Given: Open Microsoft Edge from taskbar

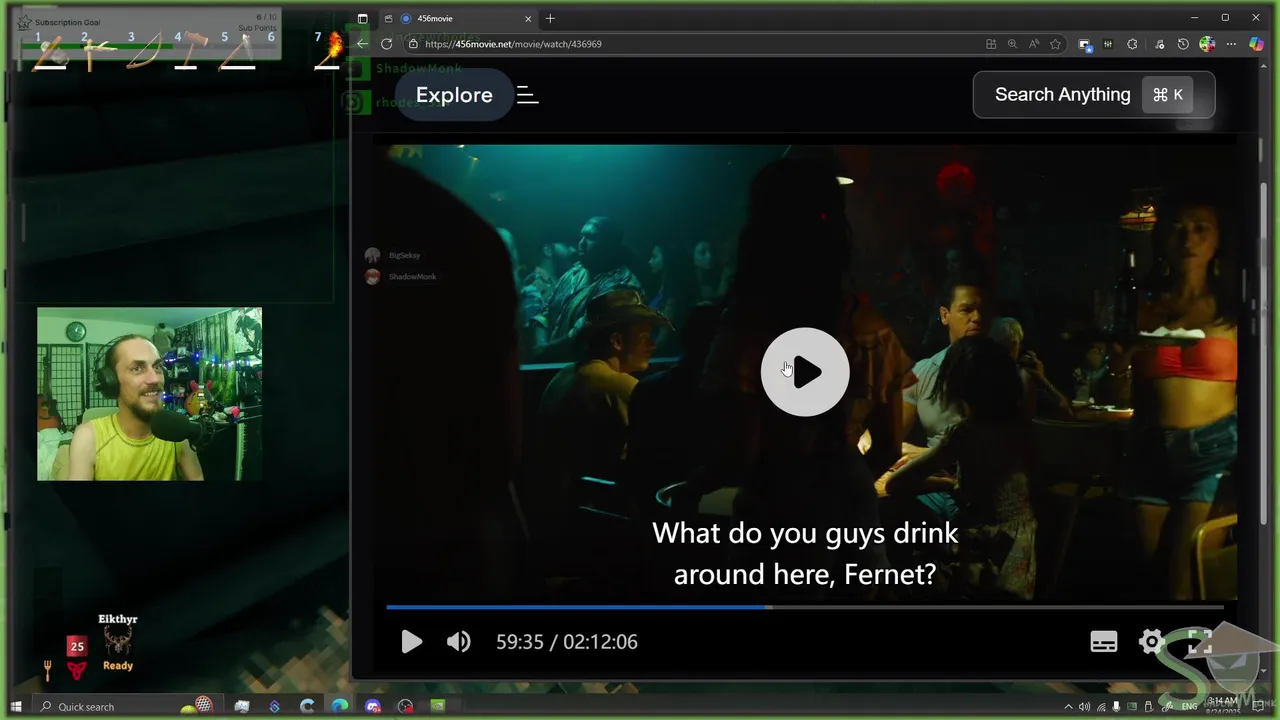Looking at the screenshot, I should click(x=340, y=707).
